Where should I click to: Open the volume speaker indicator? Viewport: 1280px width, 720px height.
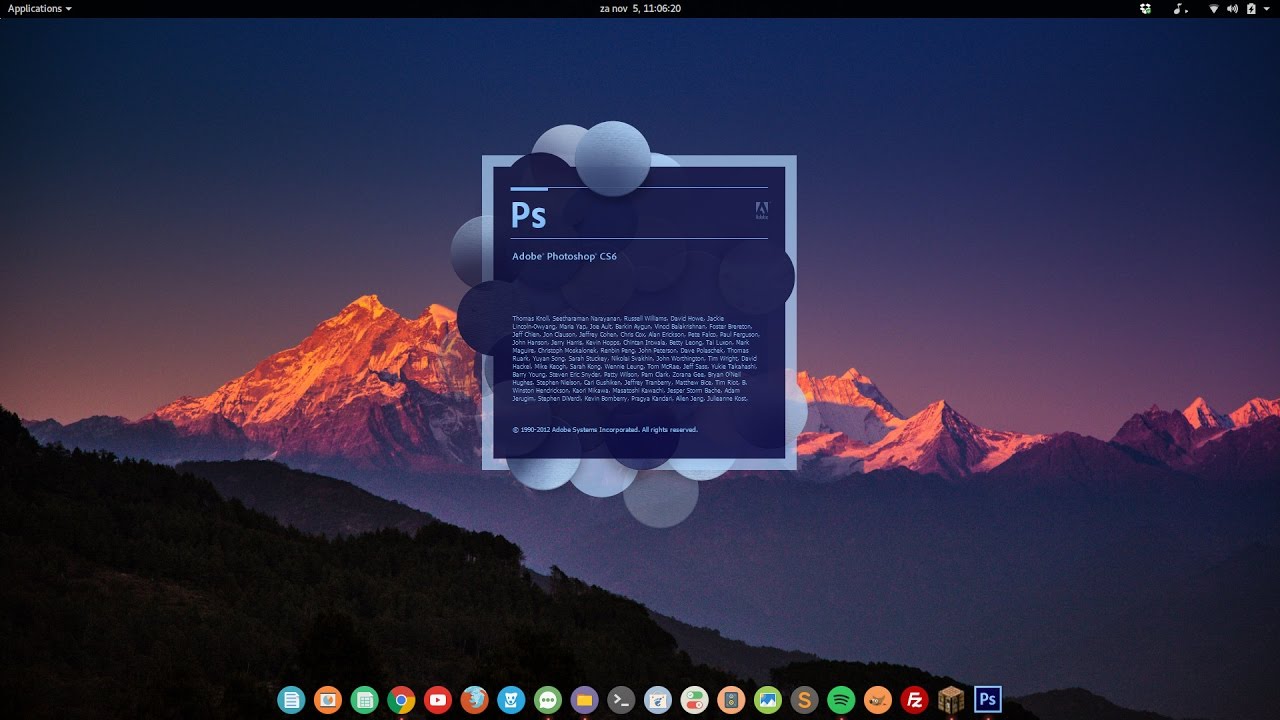coord(1232,8)
